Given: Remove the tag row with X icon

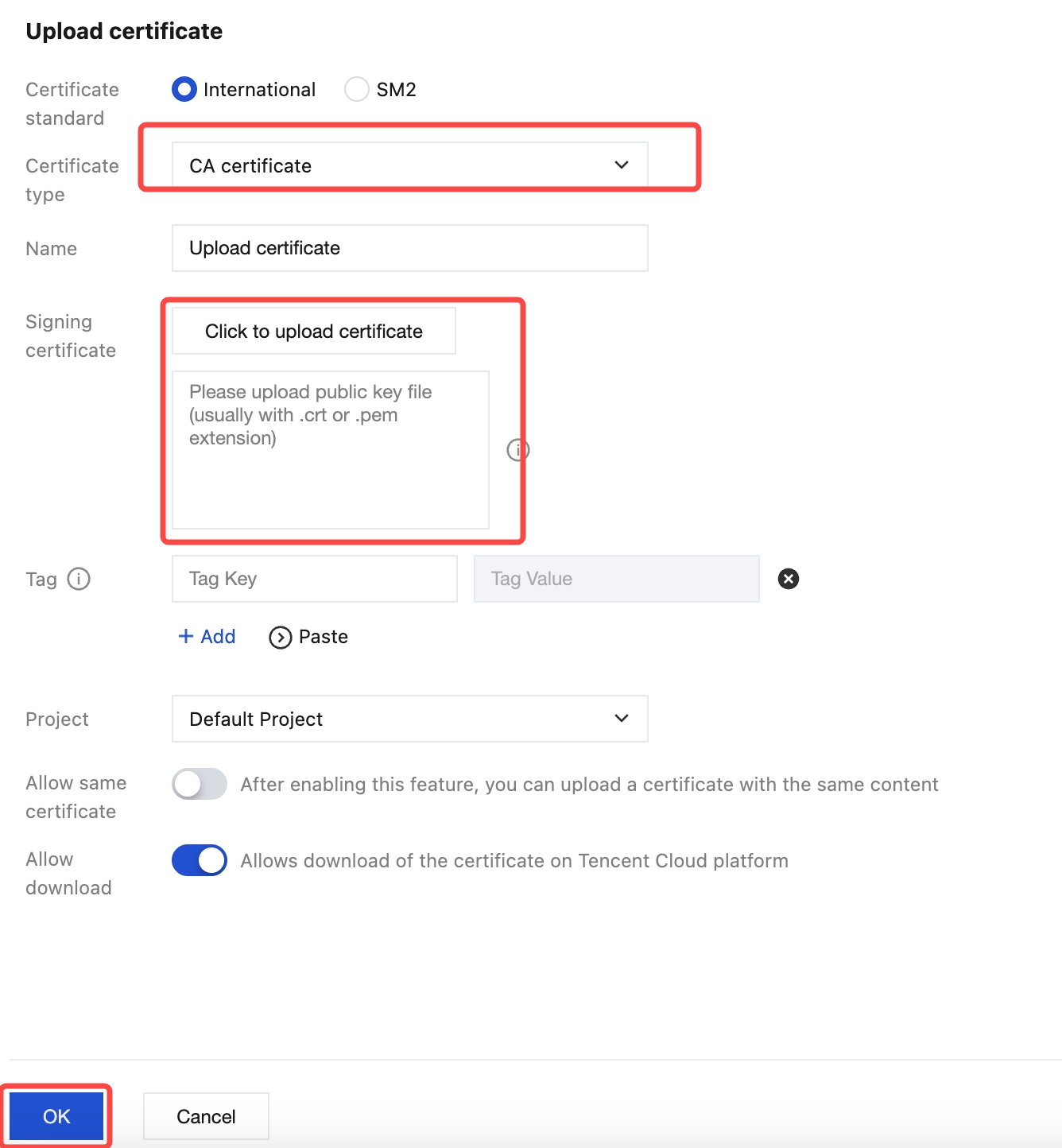Looking at the screenshot, I should tap(788, 579).
